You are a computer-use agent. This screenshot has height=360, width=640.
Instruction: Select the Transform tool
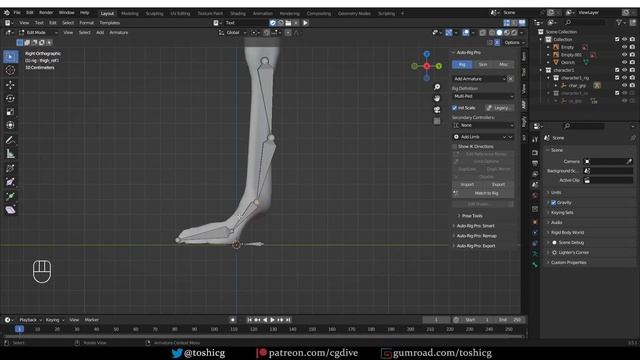10,125
